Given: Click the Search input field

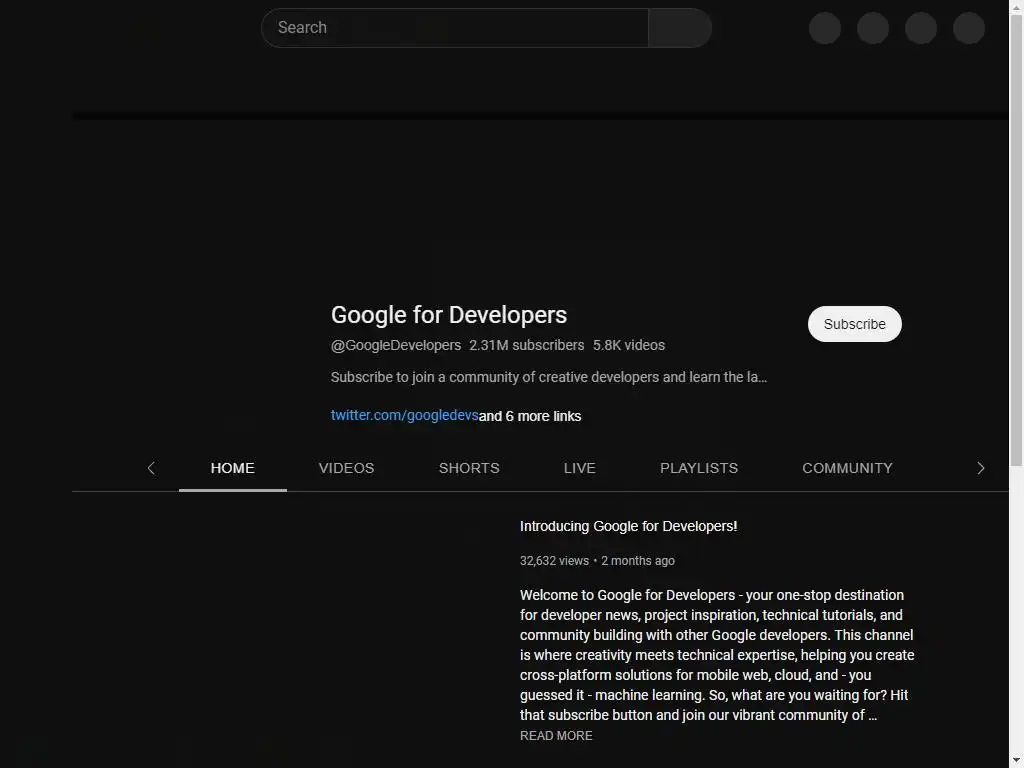Looking at the screenshot, I should pos(455,27).
